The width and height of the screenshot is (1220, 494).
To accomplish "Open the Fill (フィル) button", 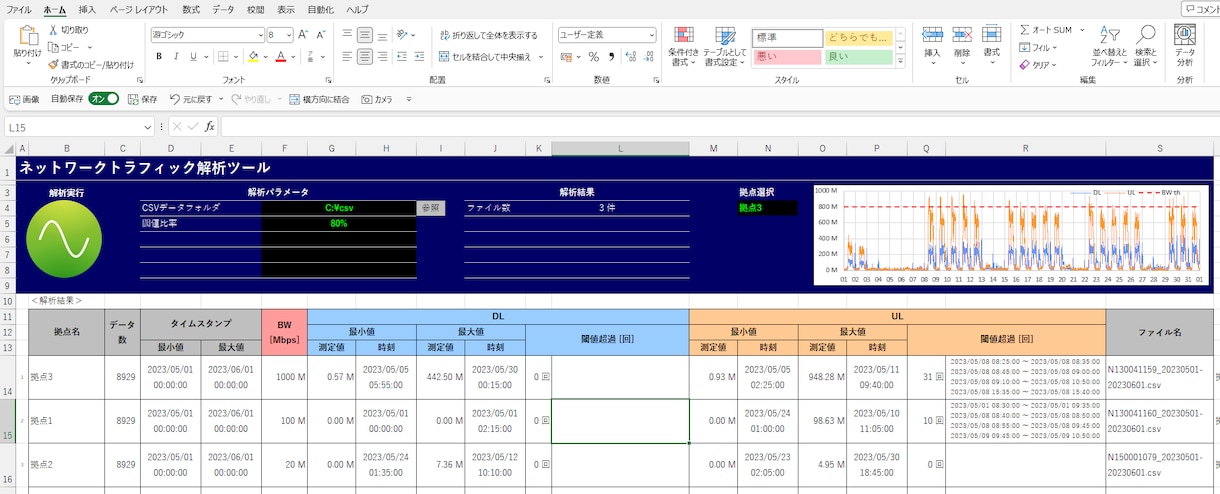I will [x=1039, y=47].
